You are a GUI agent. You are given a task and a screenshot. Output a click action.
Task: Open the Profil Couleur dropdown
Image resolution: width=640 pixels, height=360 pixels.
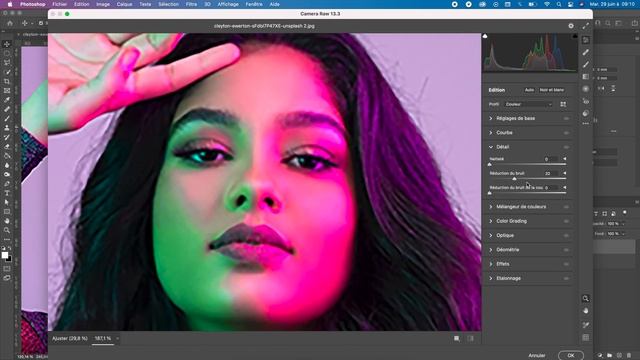[x=529, y=104]
